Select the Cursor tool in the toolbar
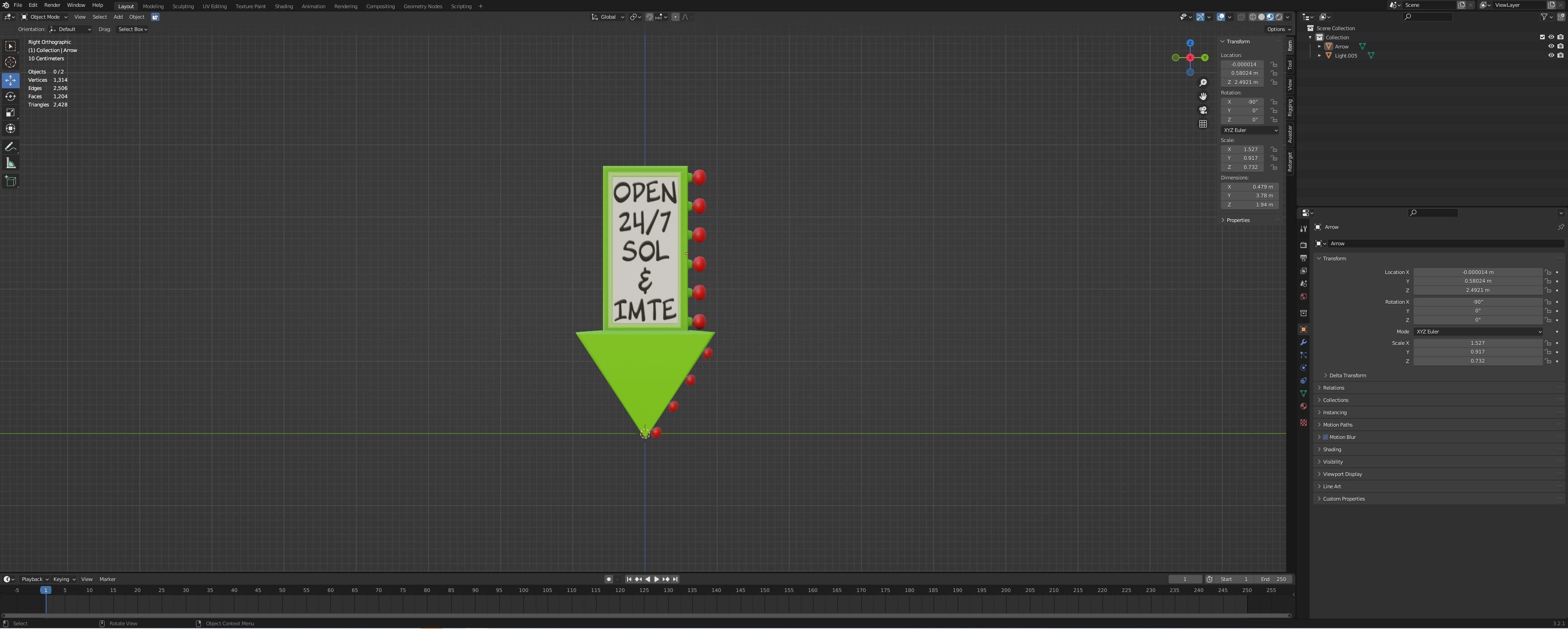 tap(11, 62)
